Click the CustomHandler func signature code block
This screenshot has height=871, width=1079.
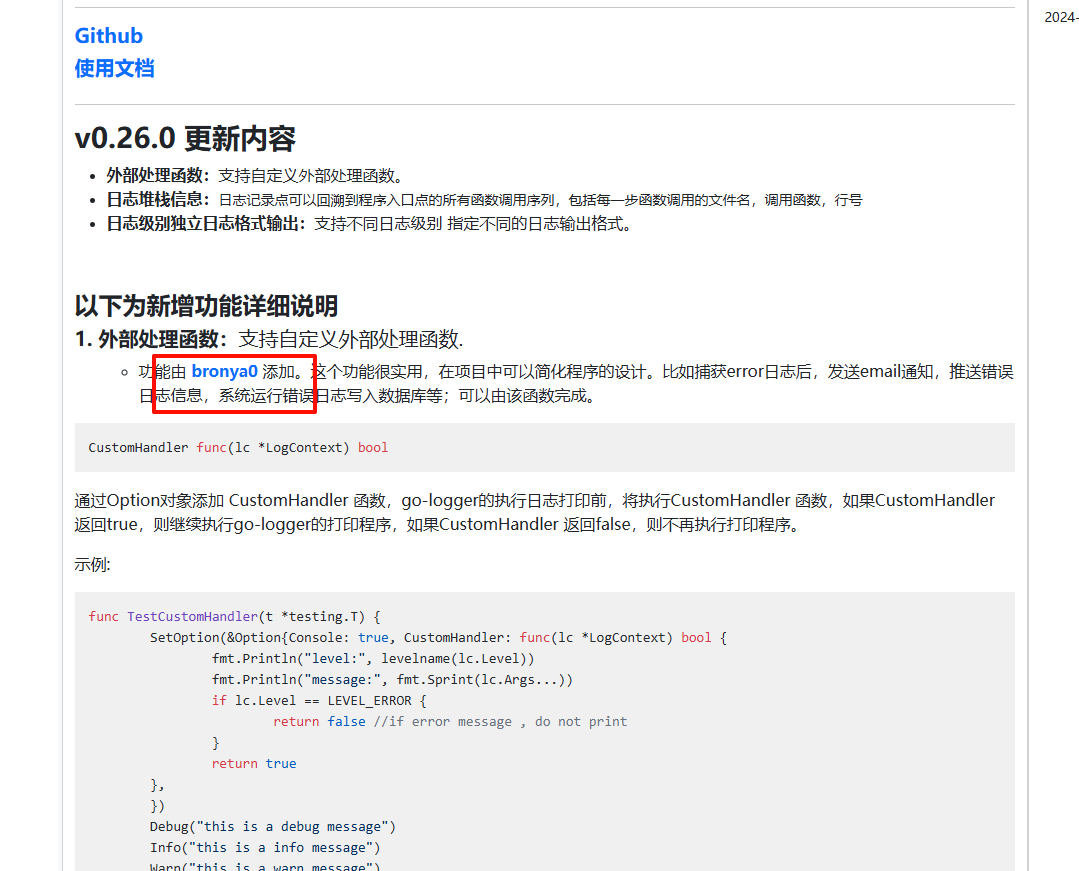point(238,448)
